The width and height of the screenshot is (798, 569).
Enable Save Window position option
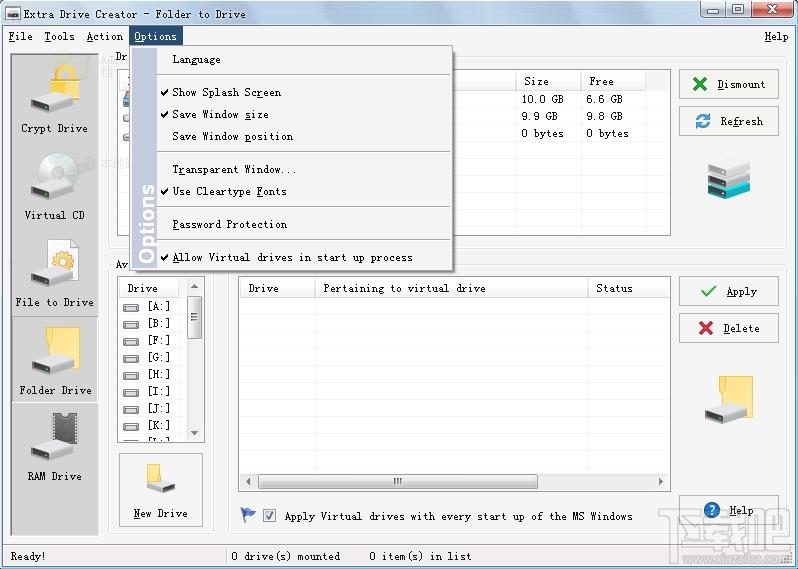coord(304,136)
